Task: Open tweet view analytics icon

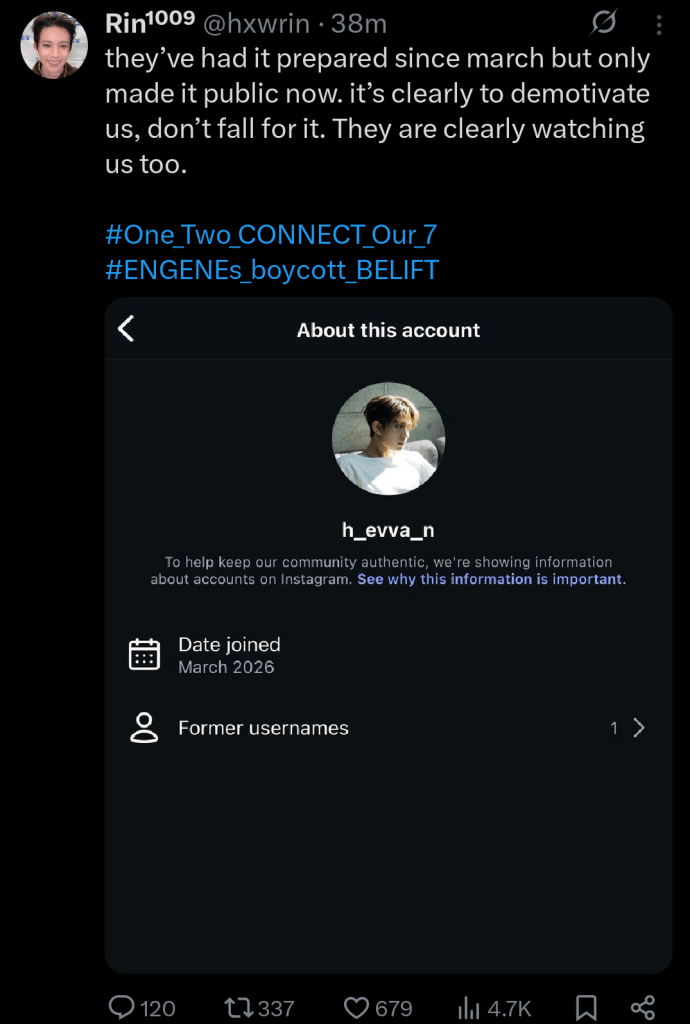Action: 469,1007
